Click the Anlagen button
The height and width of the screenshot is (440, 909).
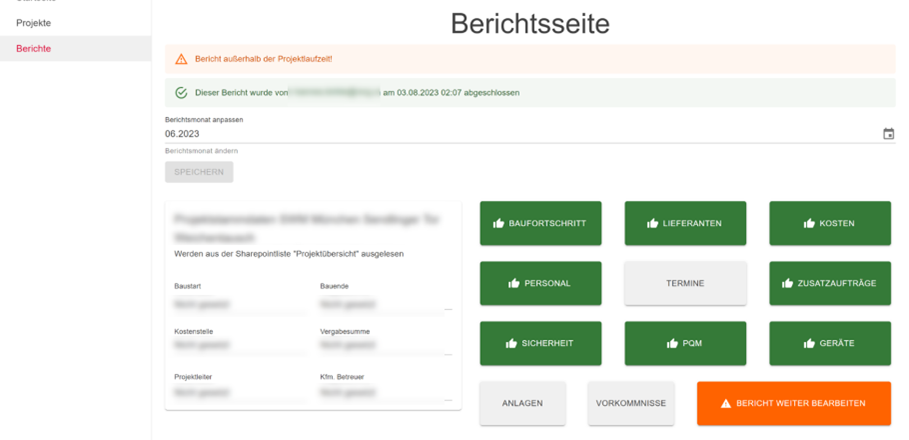point(522,404)
